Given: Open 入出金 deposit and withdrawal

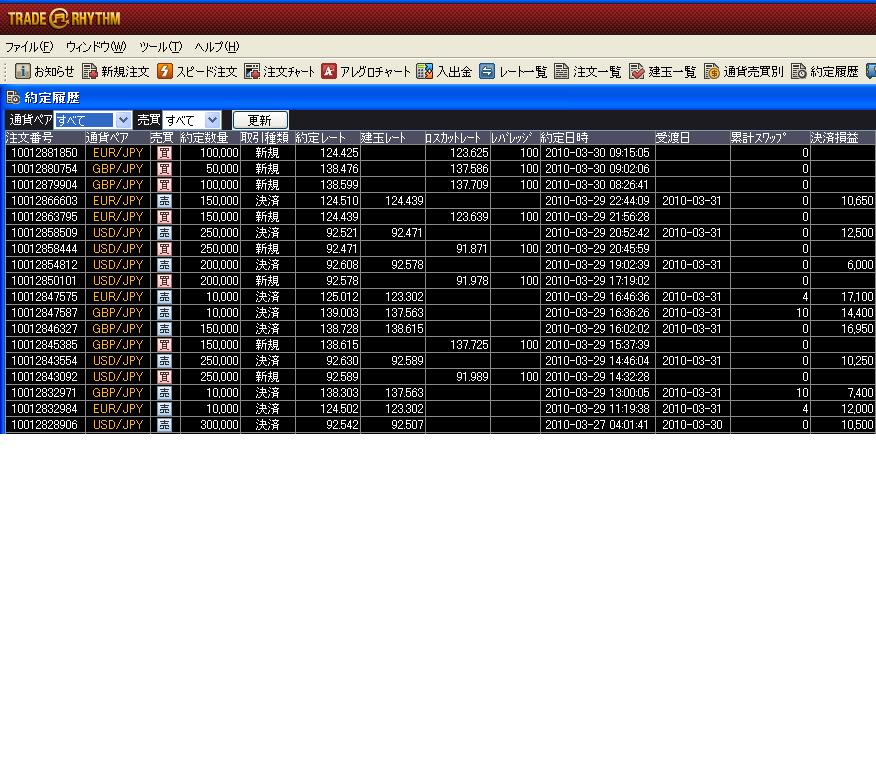Looking at the screenshot, I should 444,72.
